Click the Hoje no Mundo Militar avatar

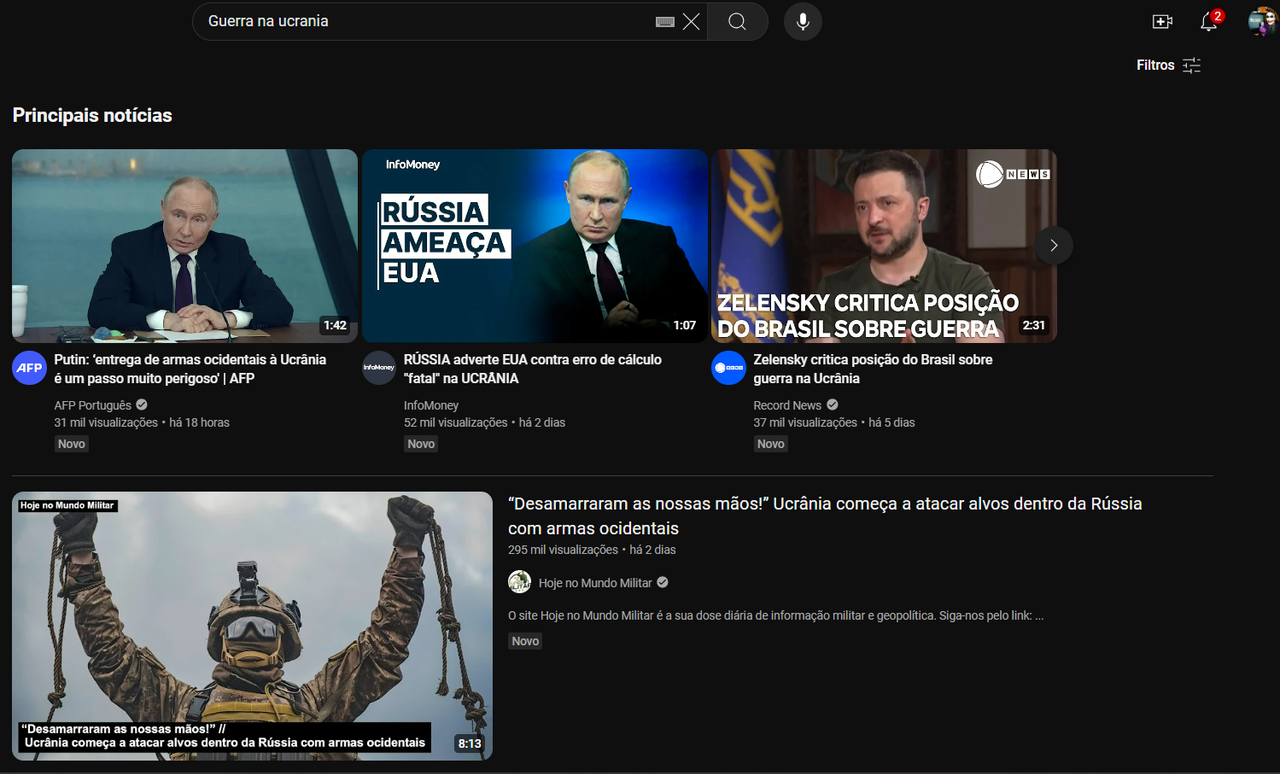click(x=519, y=582)
